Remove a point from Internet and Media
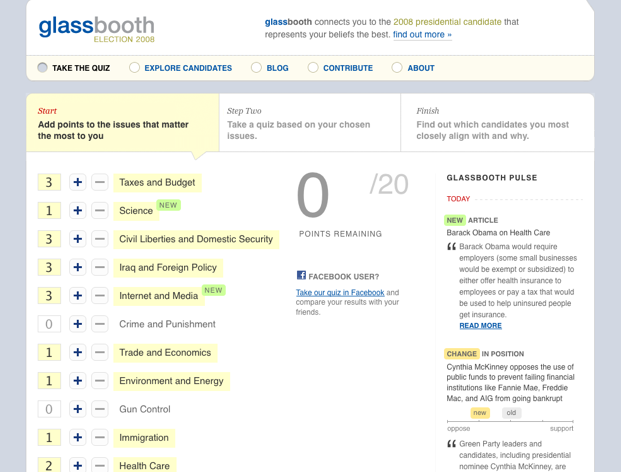Viewport: 621px width, 472px height. [x=100, y=295]
